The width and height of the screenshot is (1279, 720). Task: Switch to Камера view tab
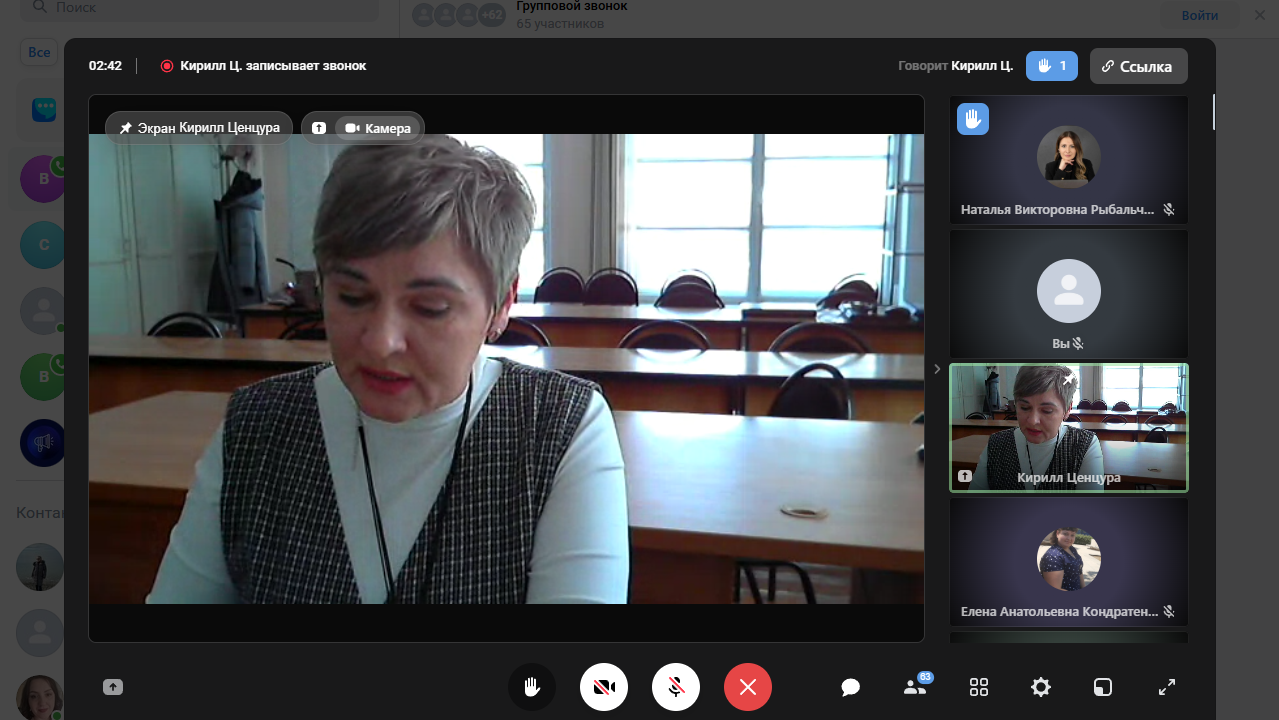coord(377,128)
